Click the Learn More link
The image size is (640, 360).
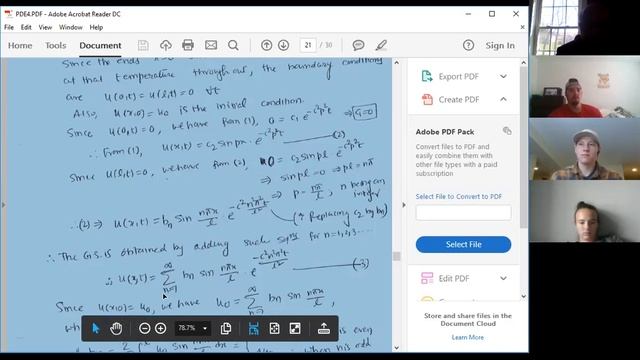click(x=468, y=337)
